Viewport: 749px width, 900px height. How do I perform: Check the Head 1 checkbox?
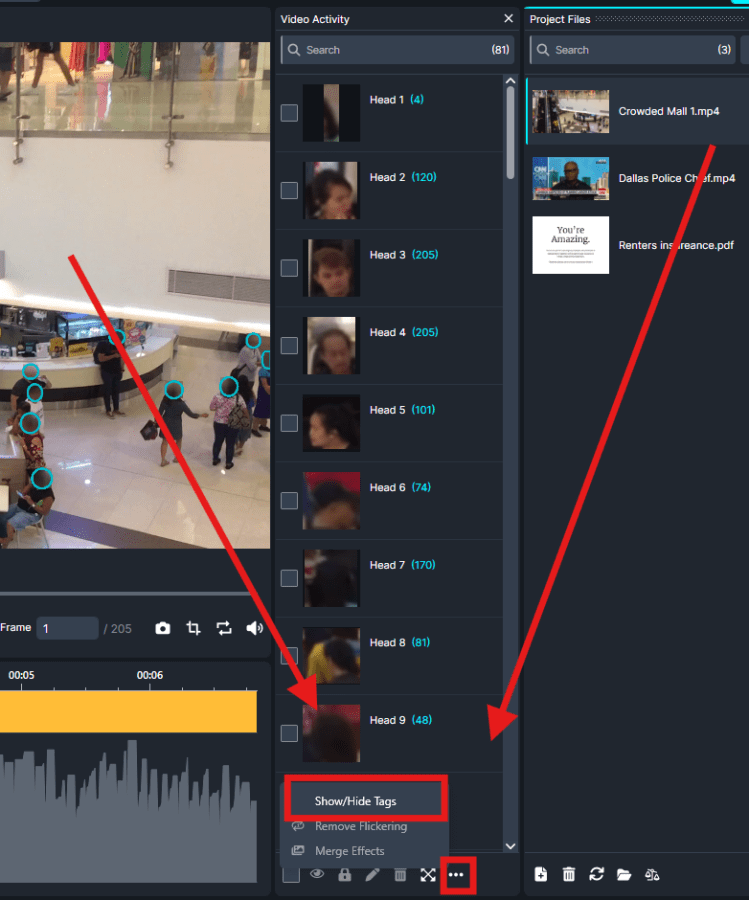[x=289, y=113]
